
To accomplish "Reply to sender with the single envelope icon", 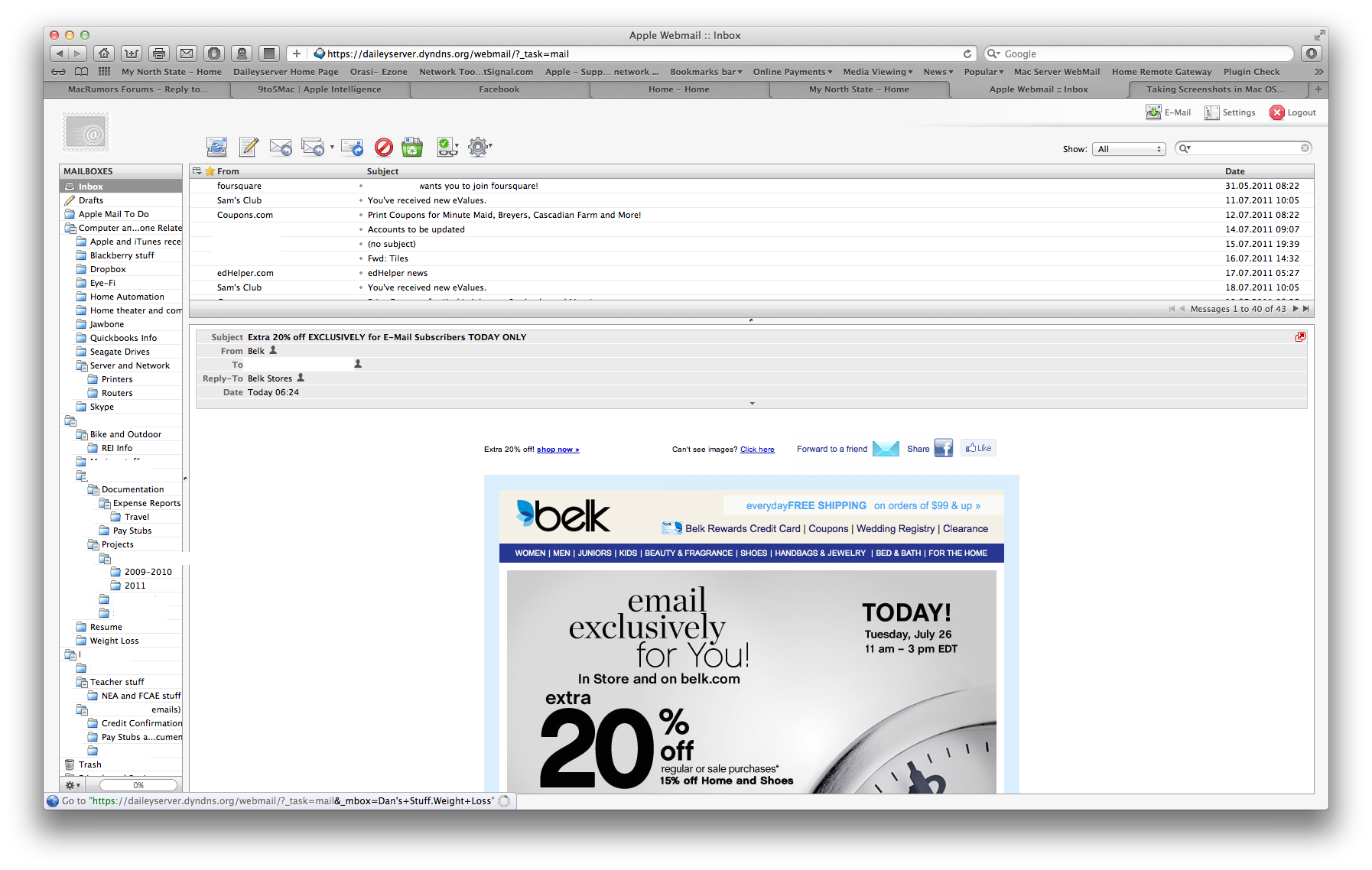I will tap(281, 147).
